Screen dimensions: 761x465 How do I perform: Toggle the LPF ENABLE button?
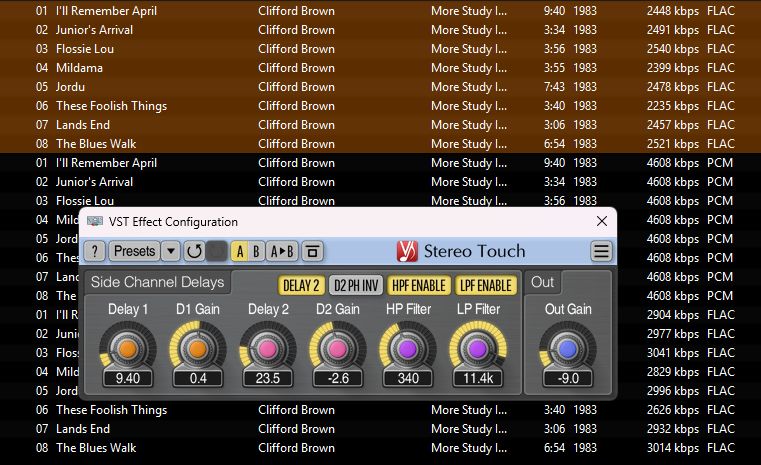click(x=486, y=286)
